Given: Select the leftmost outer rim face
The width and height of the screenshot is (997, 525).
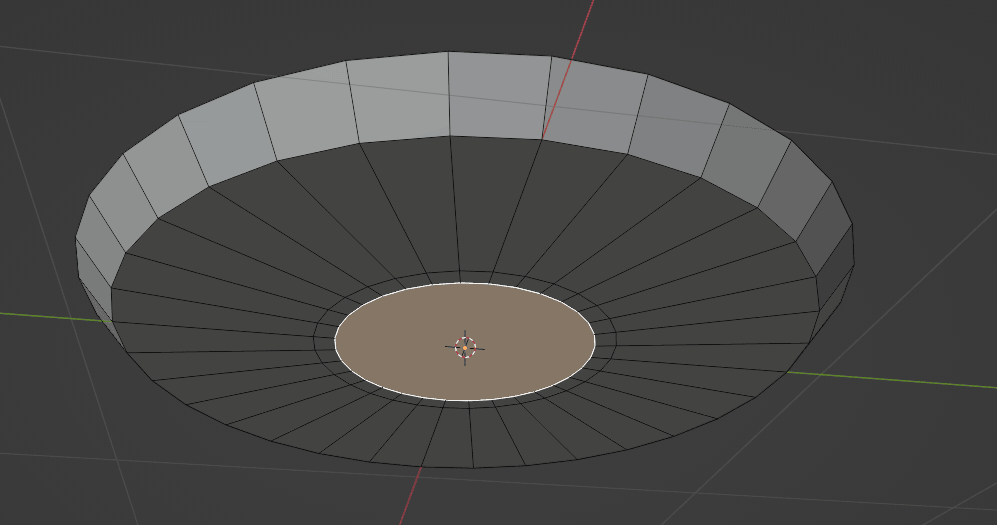Looking at the screenshot, I should [93, 268].
